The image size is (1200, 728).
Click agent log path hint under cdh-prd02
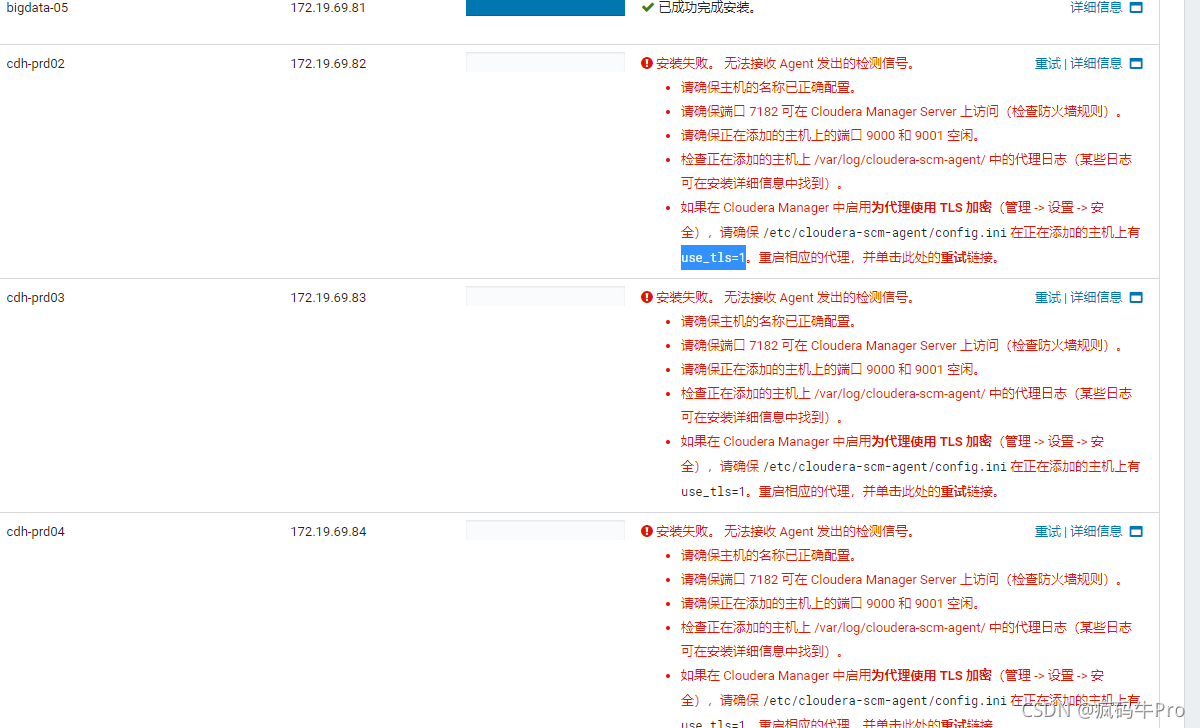point(906,171)
